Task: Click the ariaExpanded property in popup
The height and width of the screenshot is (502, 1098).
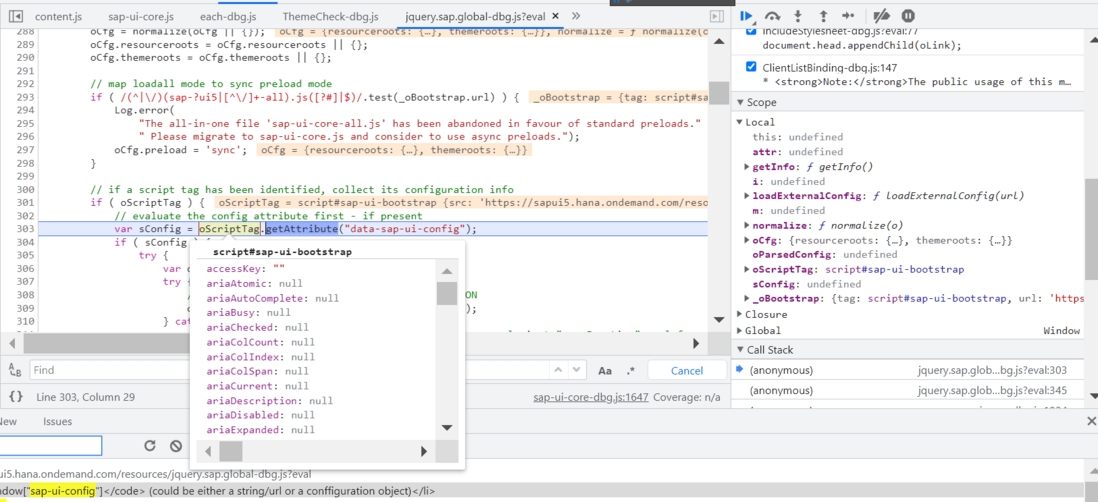Action: coord(260,430)
